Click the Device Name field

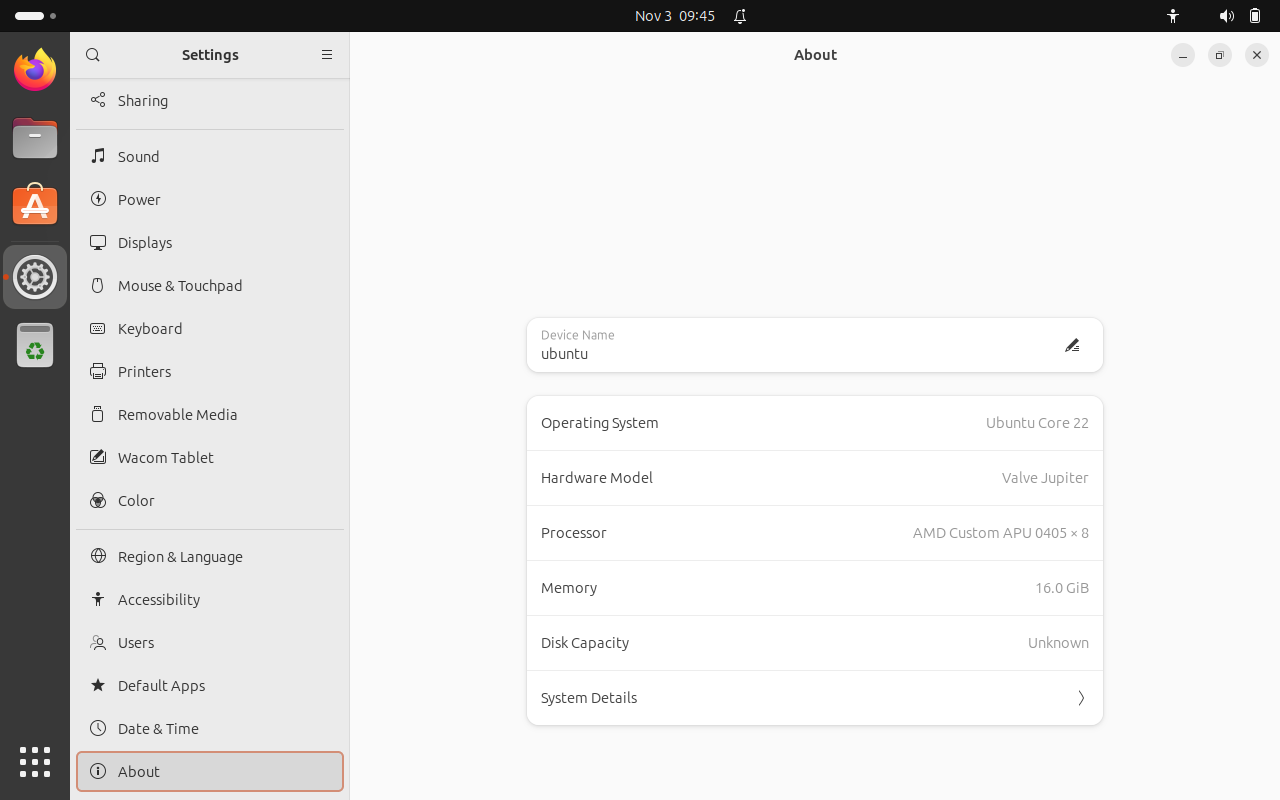pyautogui.click(x=815, y=345)
